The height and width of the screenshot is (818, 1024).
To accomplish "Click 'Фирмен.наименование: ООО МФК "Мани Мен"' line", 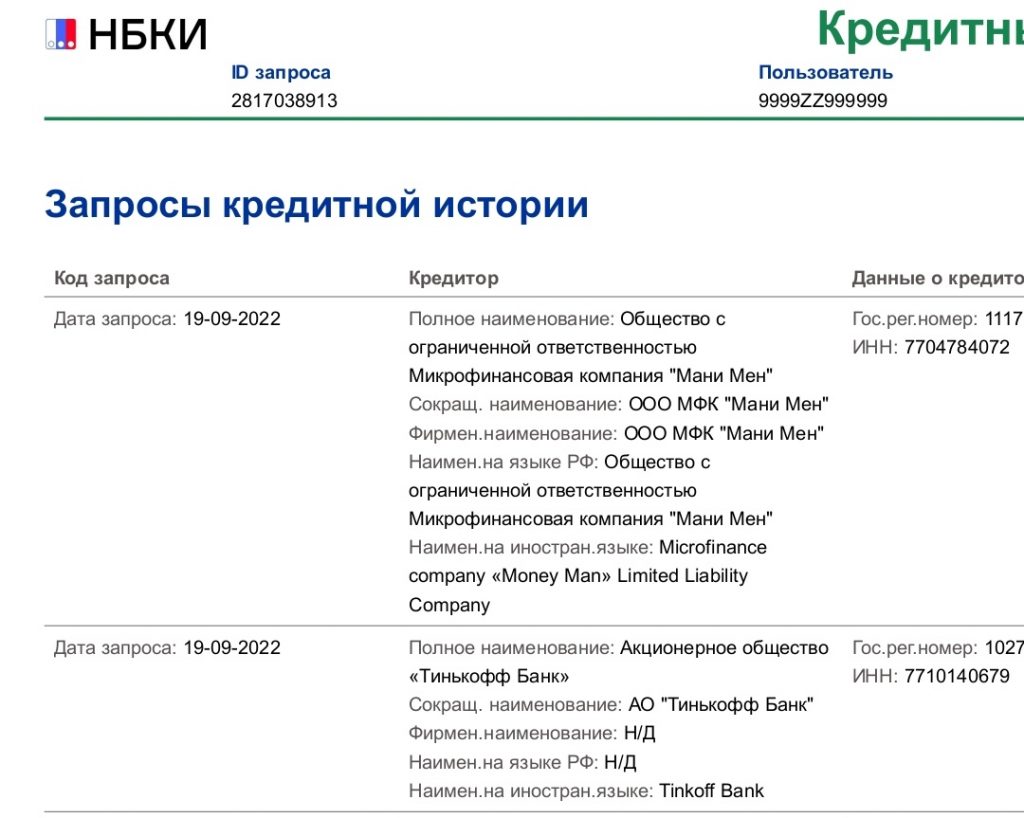I will point(616,433).
